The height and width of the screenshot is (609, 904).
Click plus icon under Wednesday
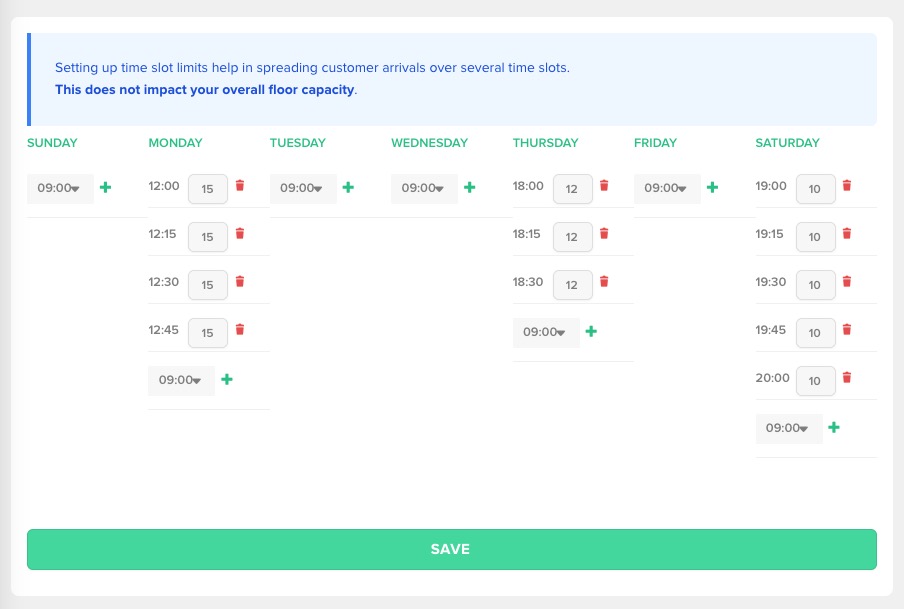(x=470, y=187)
